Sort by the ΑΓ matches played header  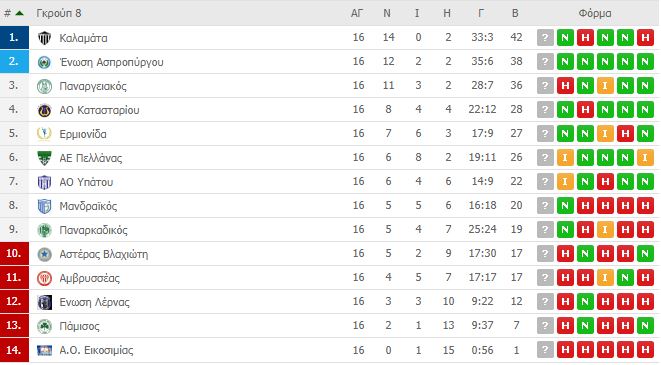coord(357,13)
